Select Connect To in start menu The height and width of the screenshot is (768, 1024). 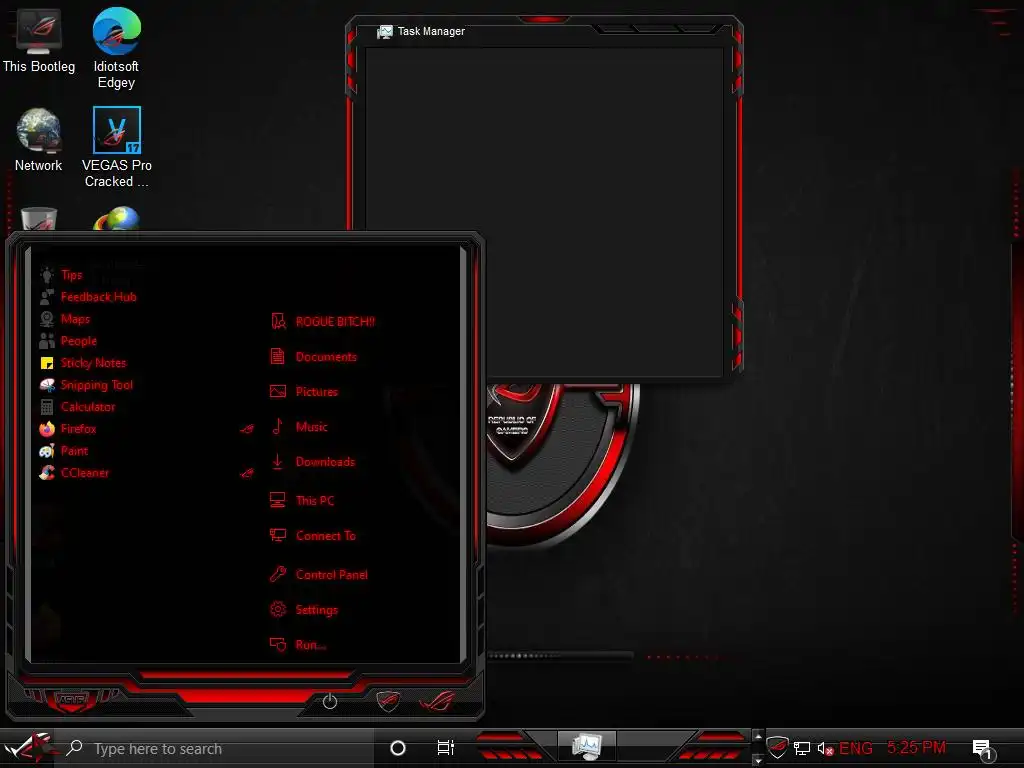[313, 536]
